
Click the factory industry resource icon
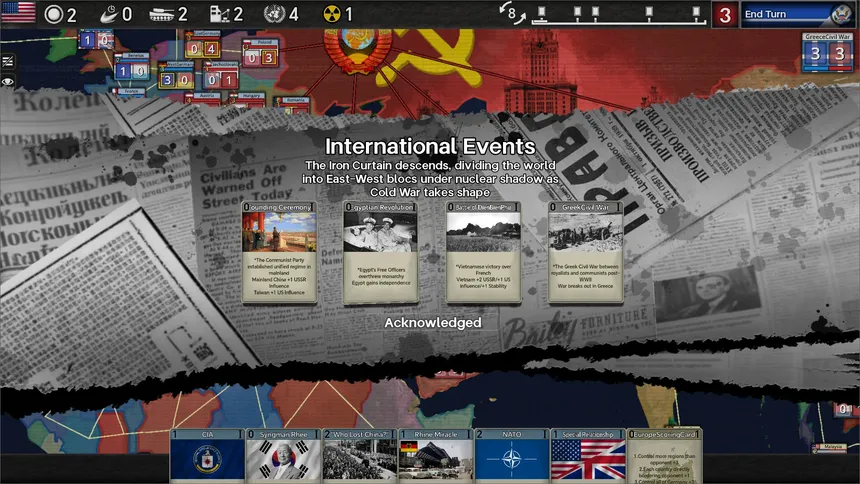[220, 14]
